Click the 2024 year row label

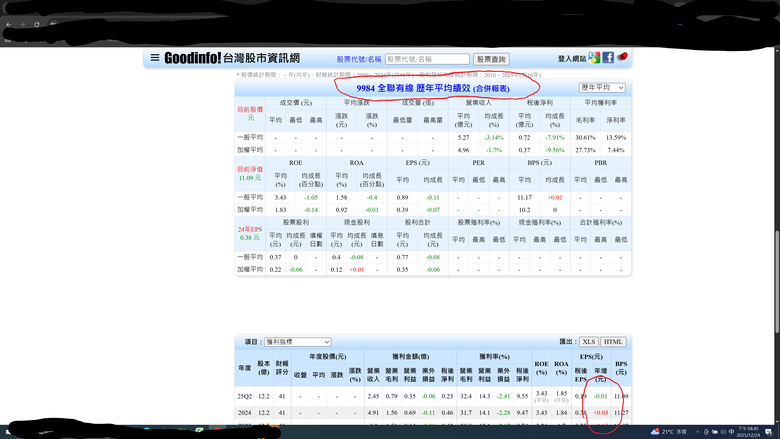click(244, 413)
